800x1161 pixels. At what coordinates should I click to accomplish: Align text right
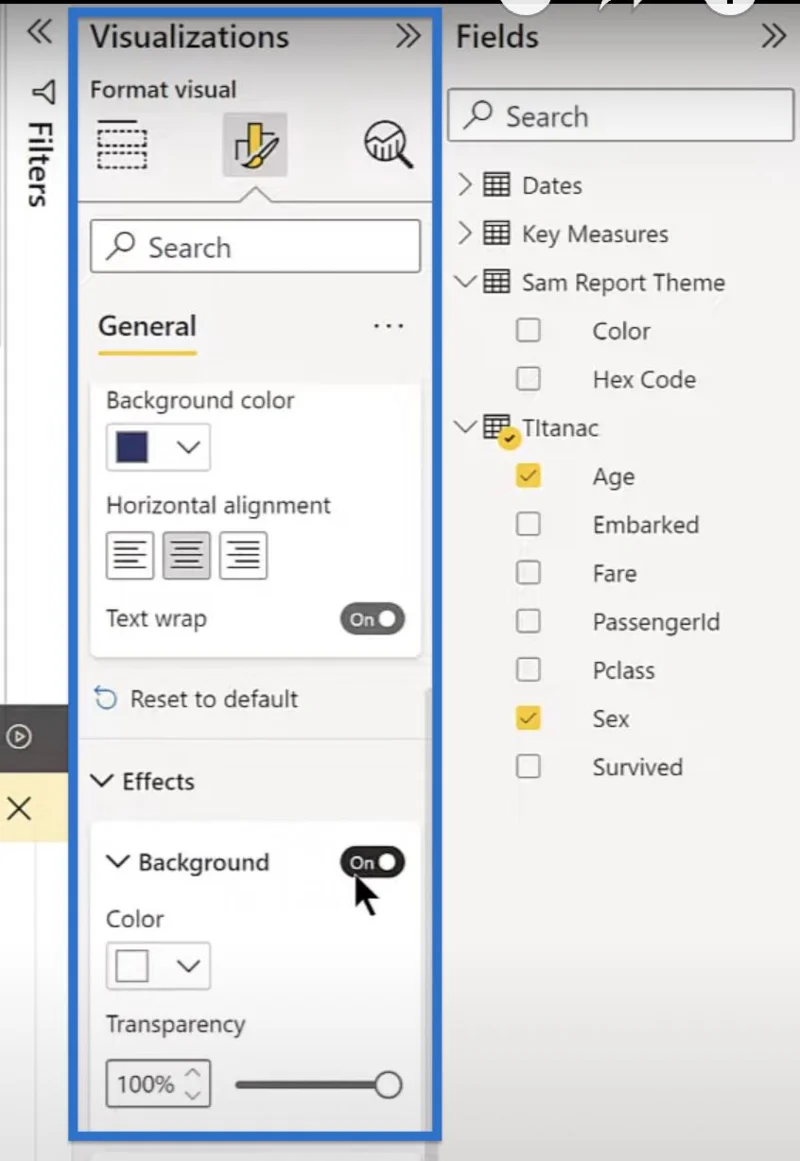coord(243,555)
